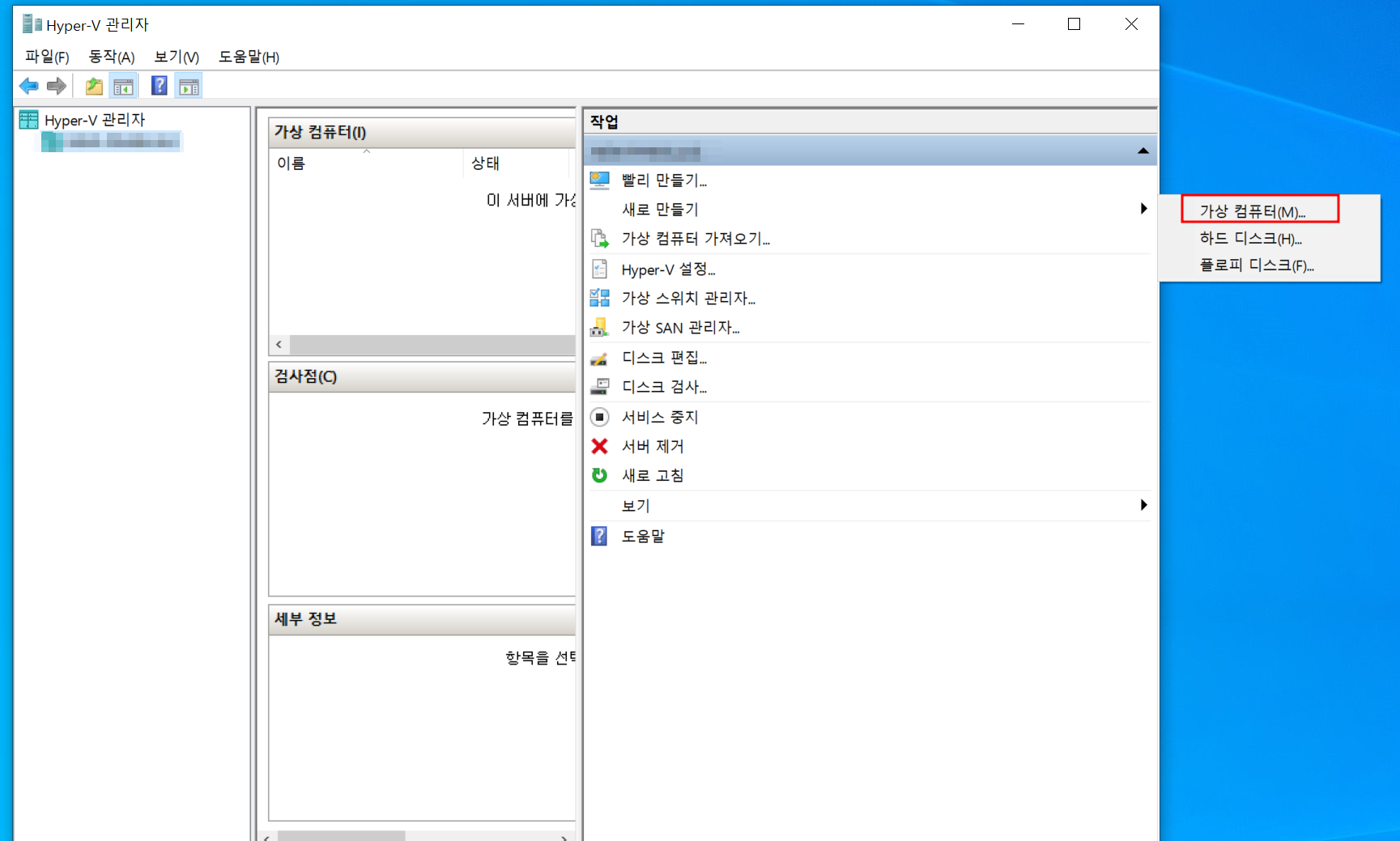
Task: Click the blue Help toolbar icon
Action: click(x=160, y=86)
